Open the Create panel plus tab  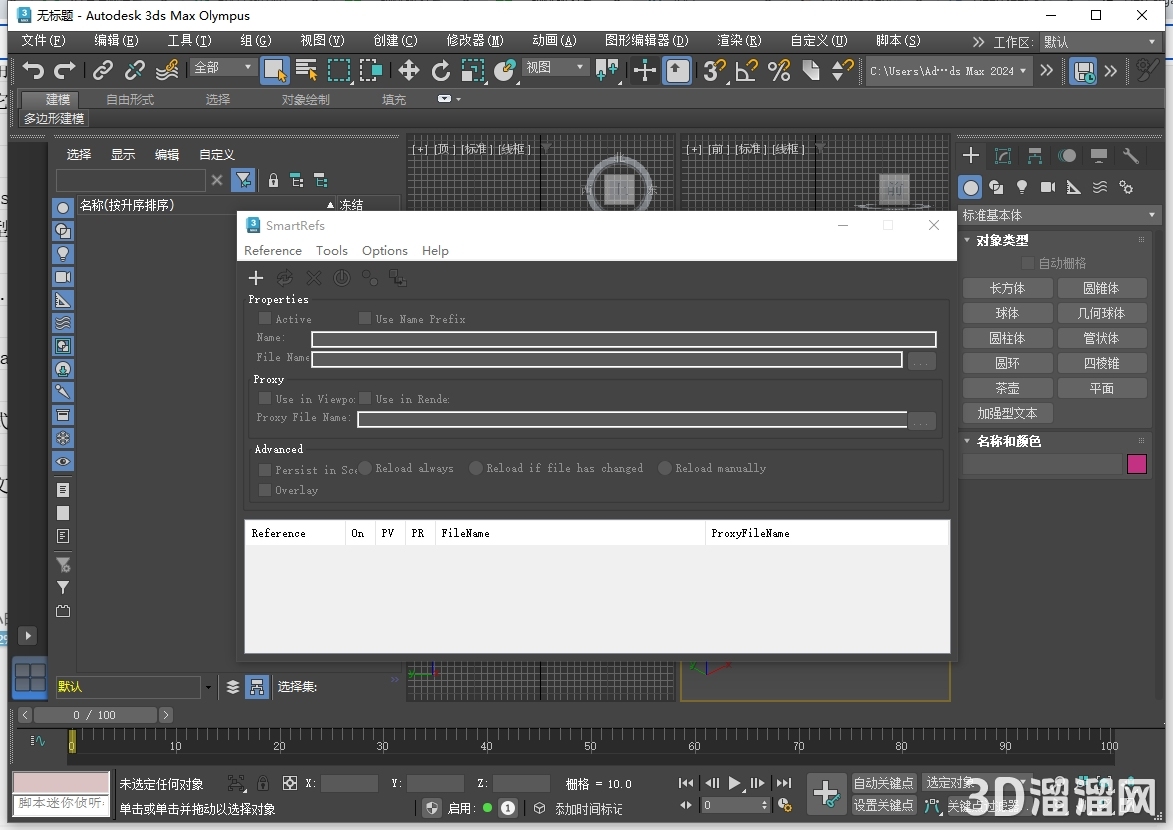(x=970, y=155)
